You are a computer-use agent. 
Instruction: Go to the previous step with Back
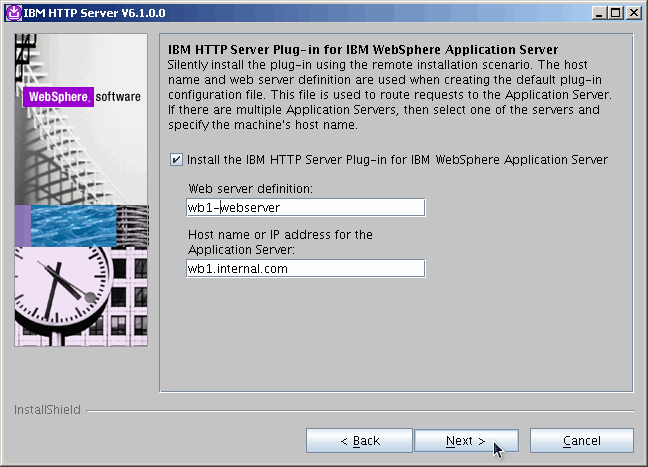[x=359, y=441]
